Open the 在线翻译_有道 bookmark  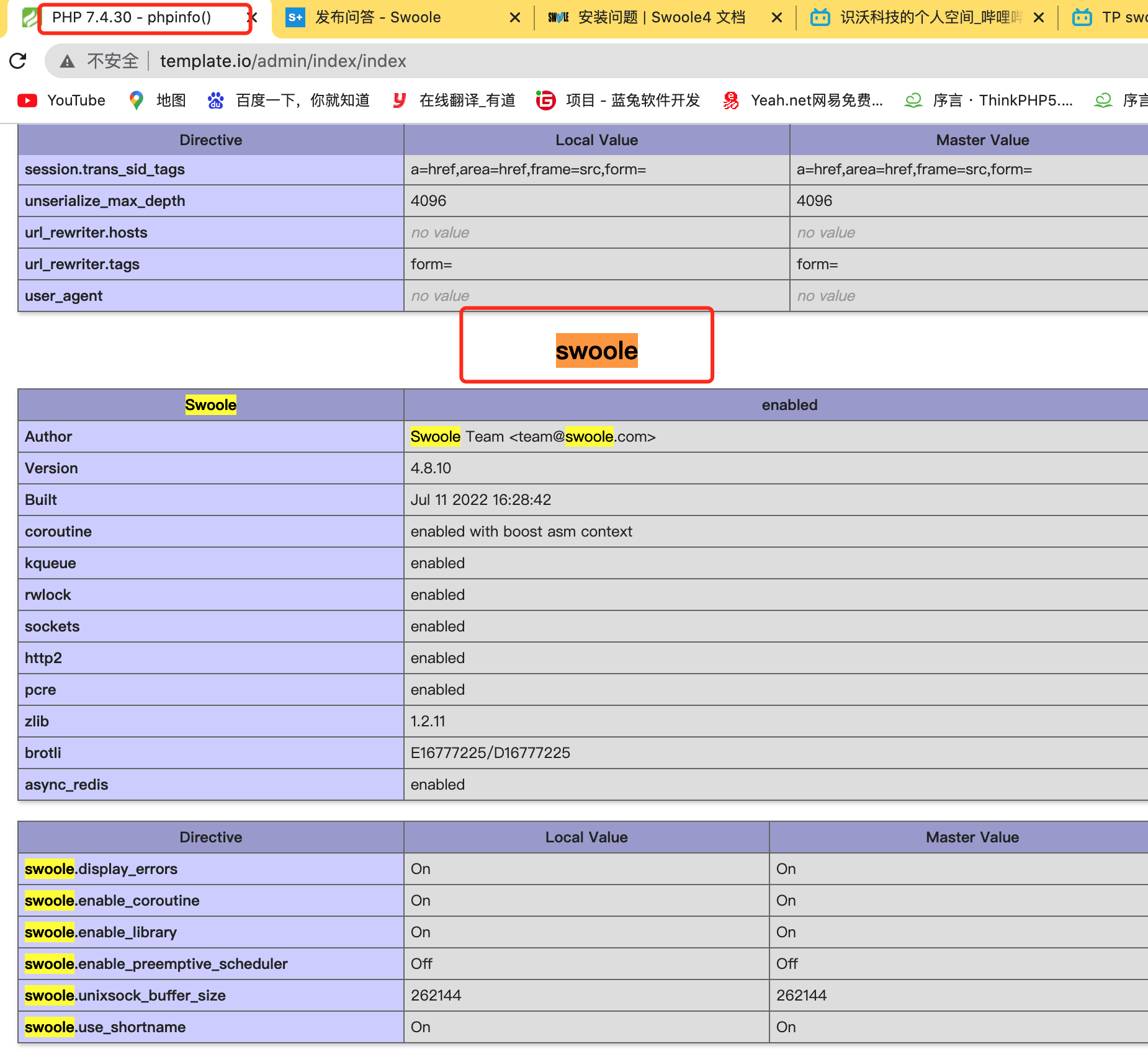[454, 100]
